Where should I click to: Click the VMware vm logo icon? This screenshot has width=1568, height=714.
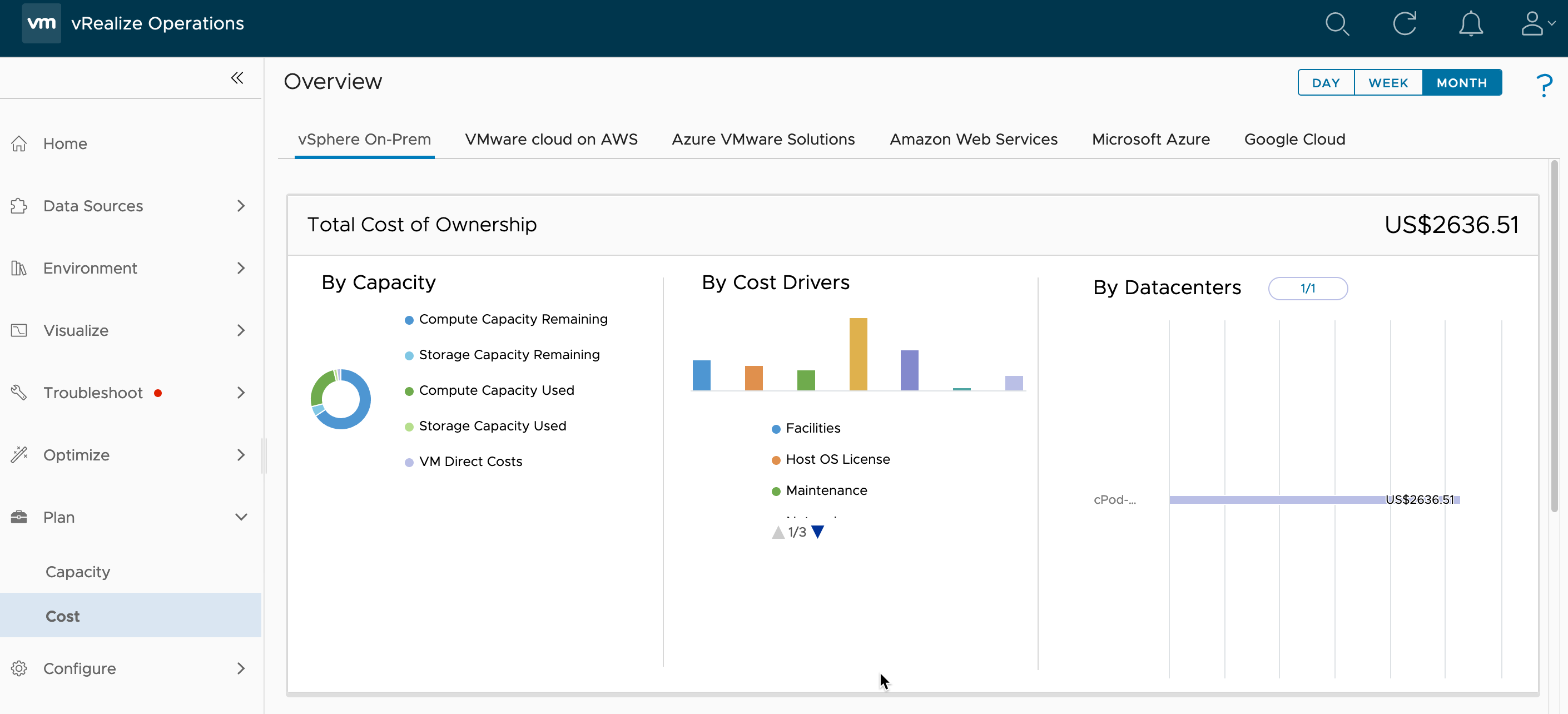[41, 23]
